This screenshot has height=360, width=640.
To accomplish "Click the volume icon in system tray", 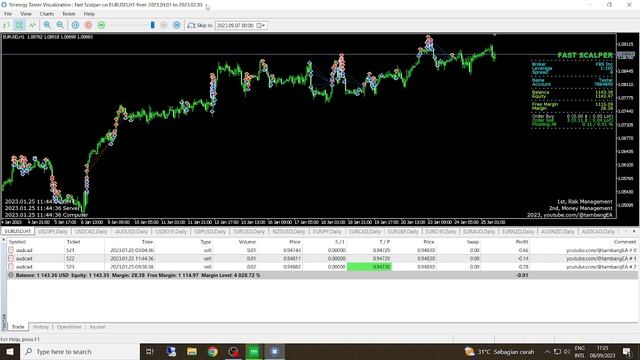I will tap(567, 351).
